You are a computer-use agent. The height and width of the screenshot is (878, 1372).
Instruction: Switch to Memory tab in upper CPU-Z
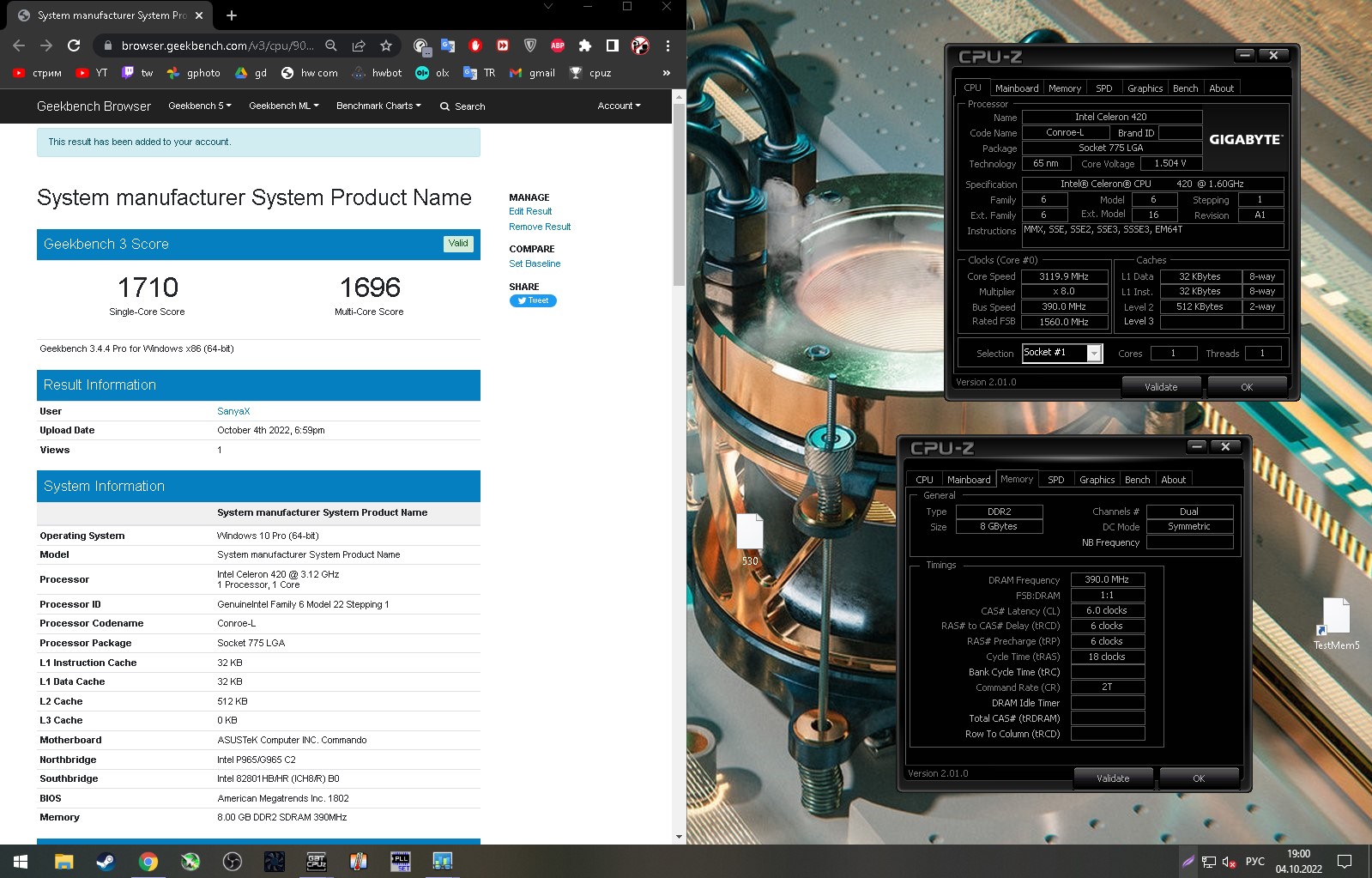point(1065,88)
